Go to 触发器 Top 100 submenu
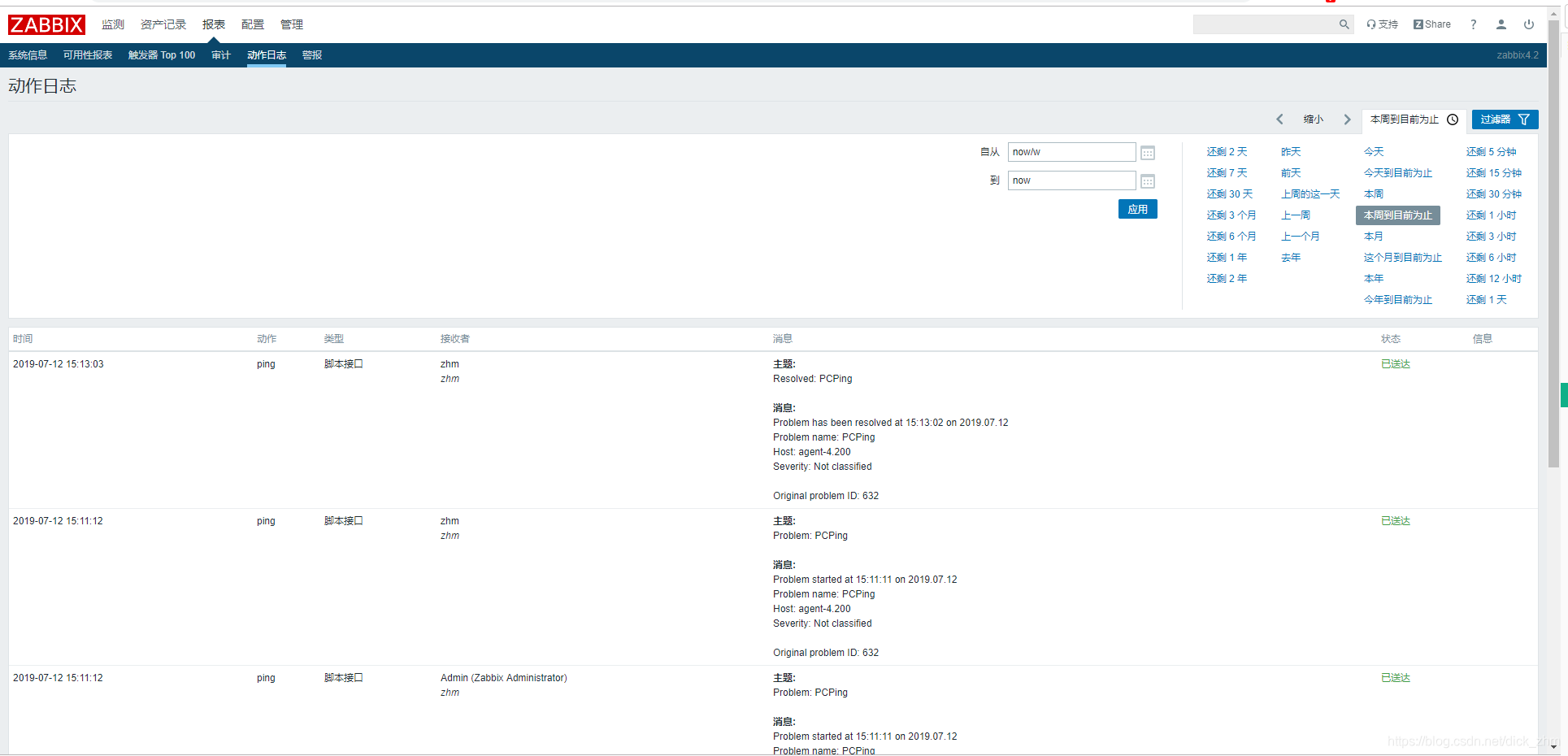 click(x=162, y=55)
